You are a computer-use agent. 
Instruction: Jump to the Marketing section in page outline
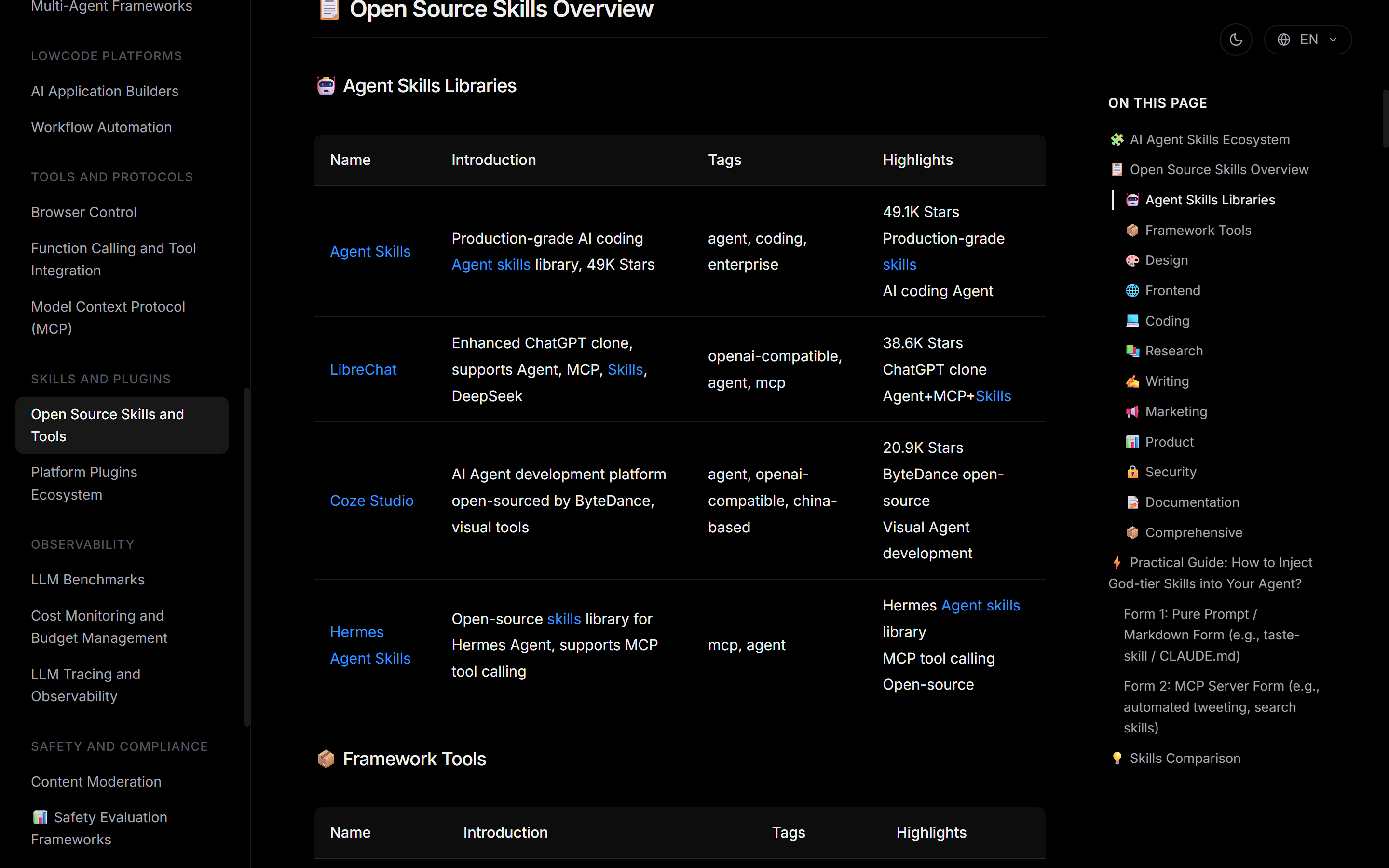[1176, 412]
